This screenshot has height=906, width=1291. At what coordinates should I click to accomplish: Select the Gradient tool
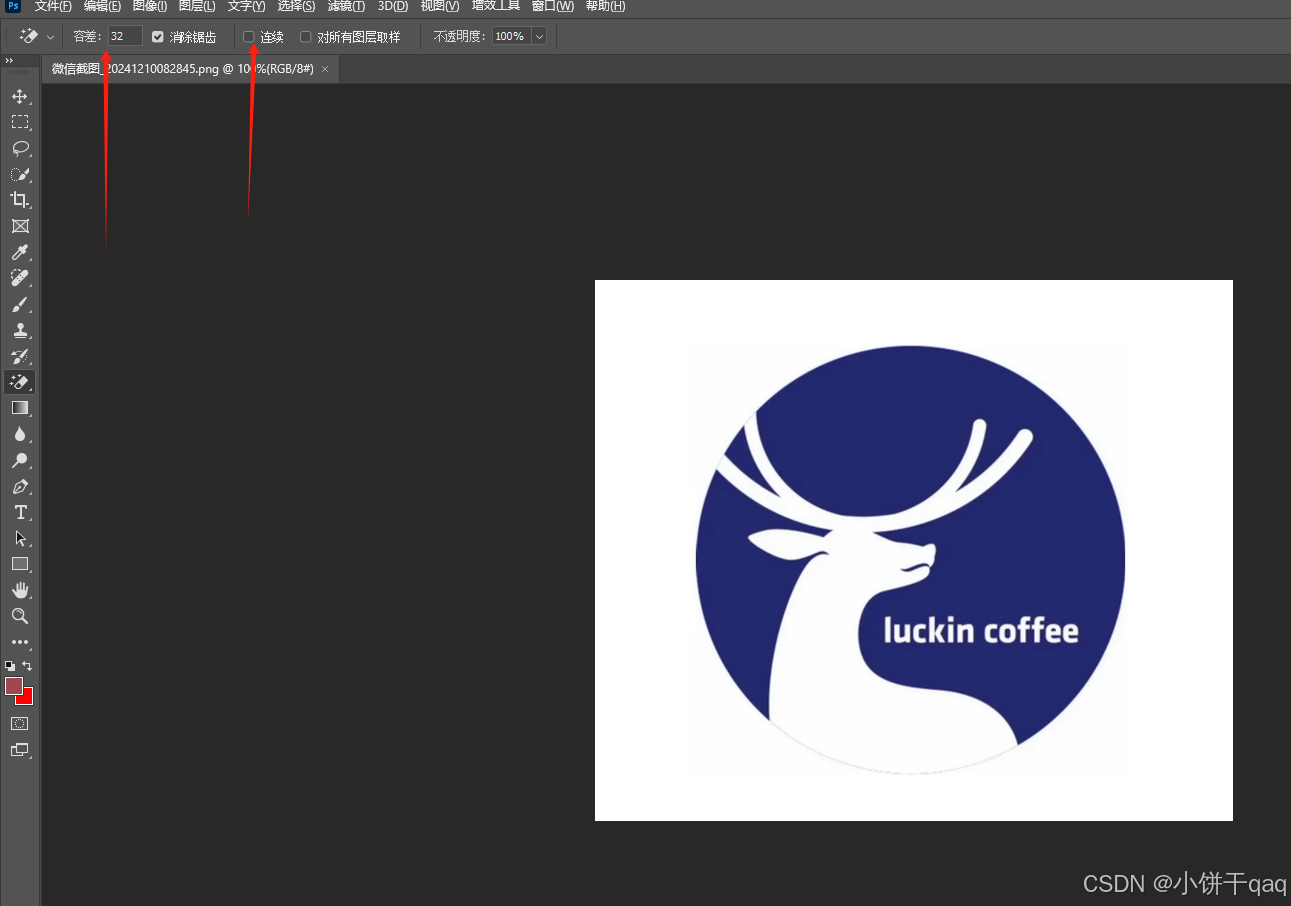click(19, 408)
